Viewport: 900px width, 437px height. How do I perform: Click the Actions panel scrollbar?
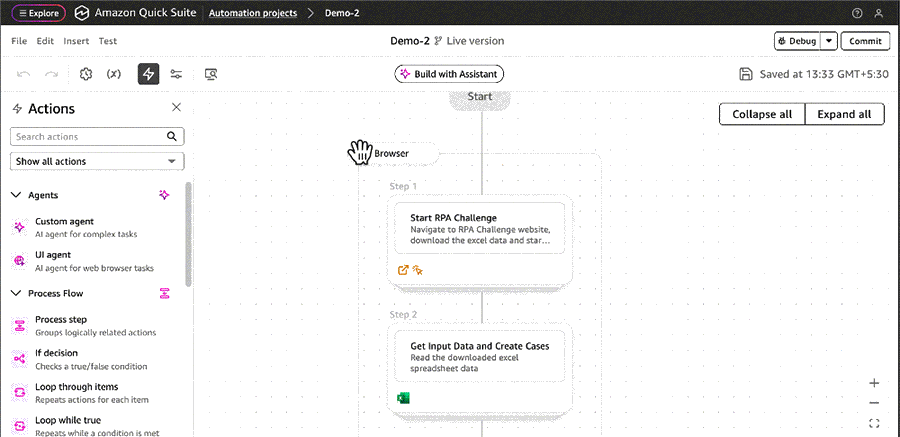(188, 234)
